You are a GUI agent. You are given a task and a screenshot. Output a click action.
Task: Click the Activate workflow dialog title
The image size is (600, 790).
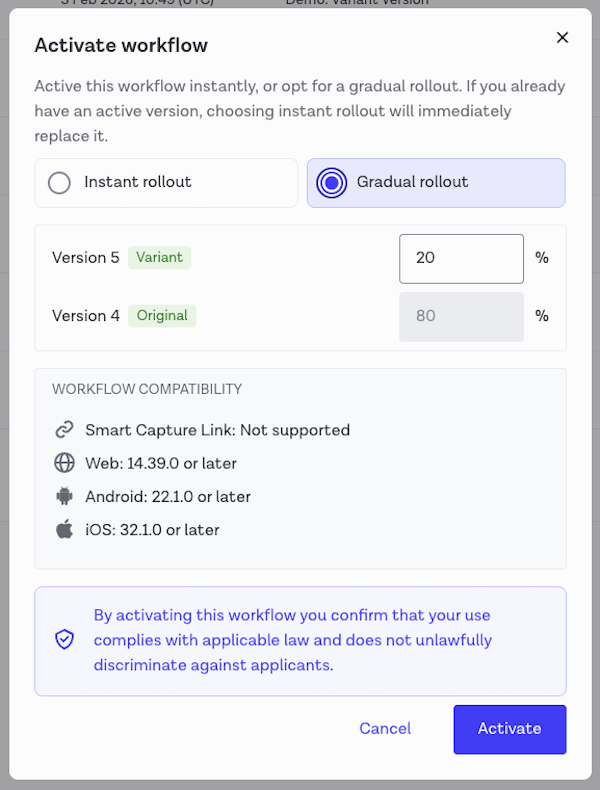(x=121, y=45)
